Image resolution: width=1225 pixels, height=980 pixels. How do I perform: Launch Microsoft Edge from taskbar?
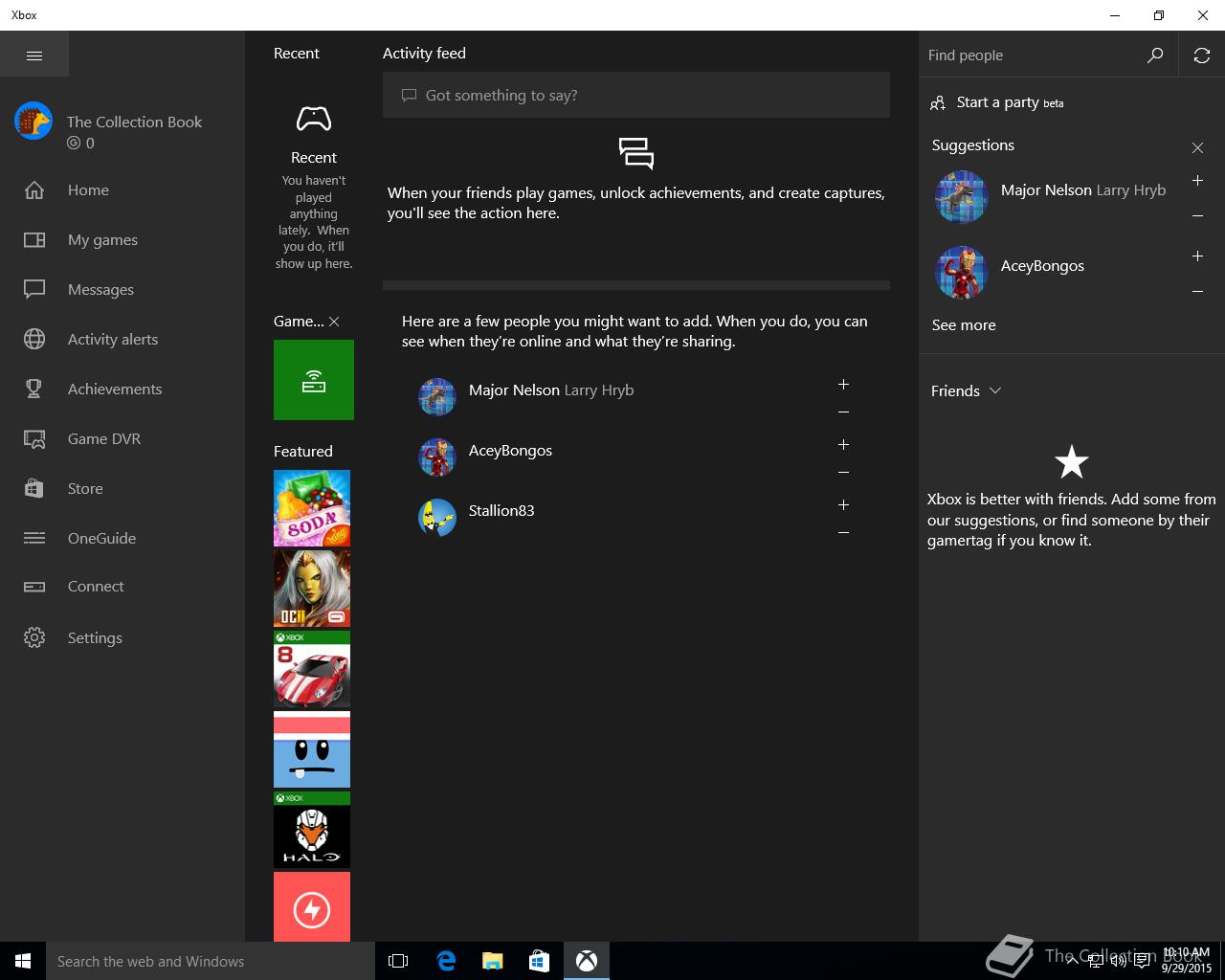click(x=446, y=961)
